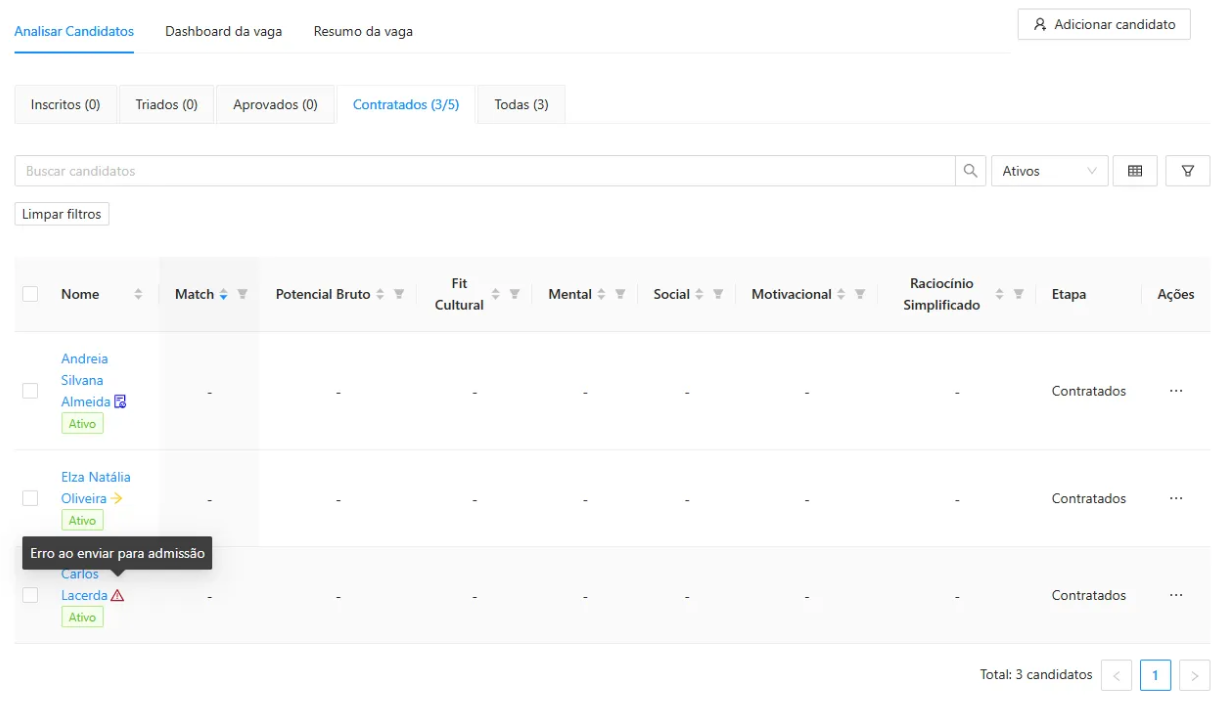Filter the Potencial Bruto column
Image resolution: width=1227 pixels, height=703 pixels.
[x=399, y=294]
